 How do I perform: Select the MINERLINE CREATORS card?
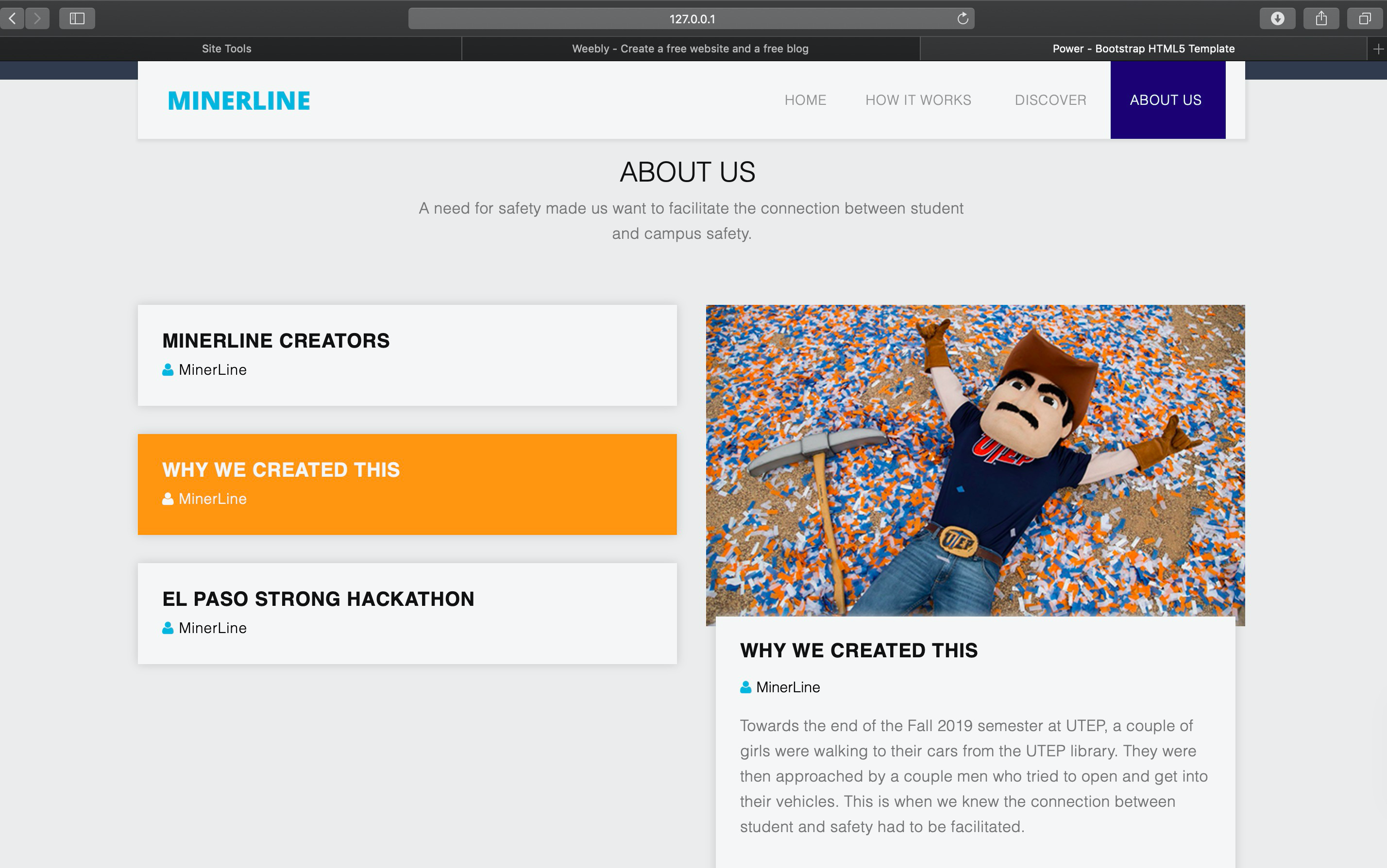click(x=406, y=355)
